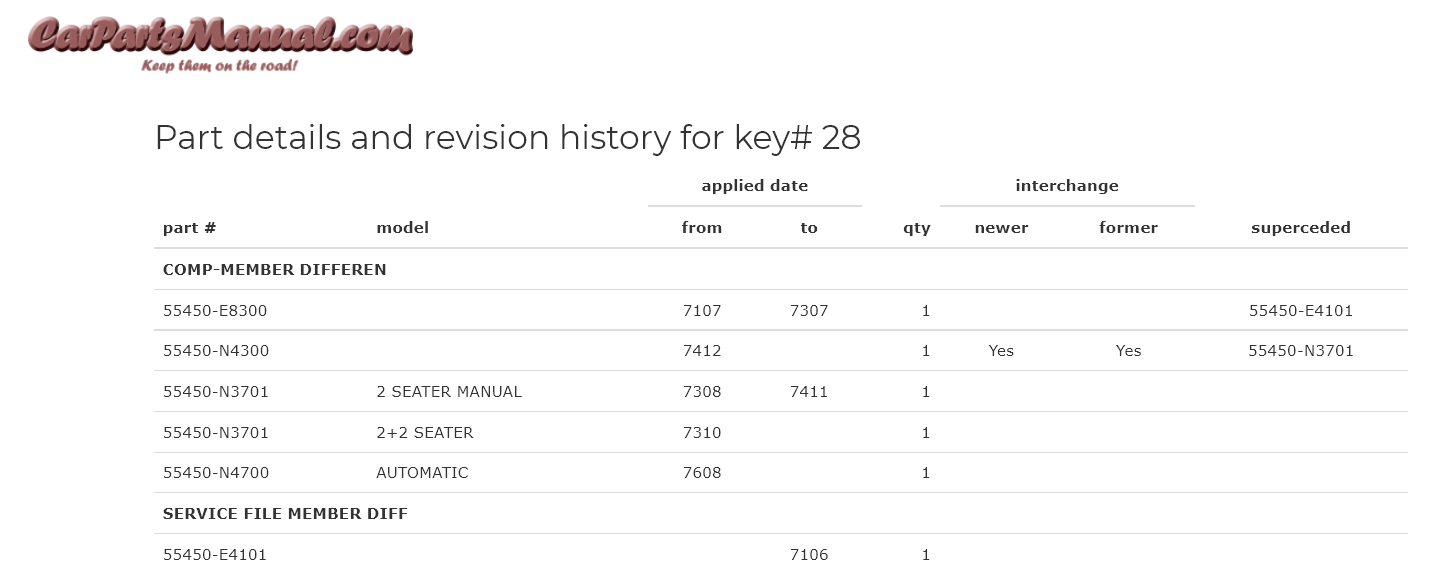Click the 'newer' interchange column header
The height and width of the screenshot is (587, 1451).
point(1001,228)
